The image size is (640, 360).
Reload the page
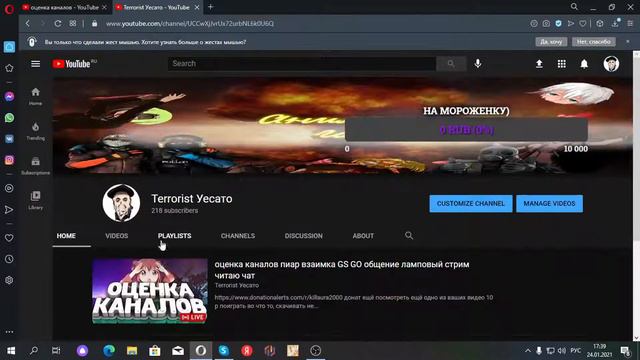coord(58,24)
